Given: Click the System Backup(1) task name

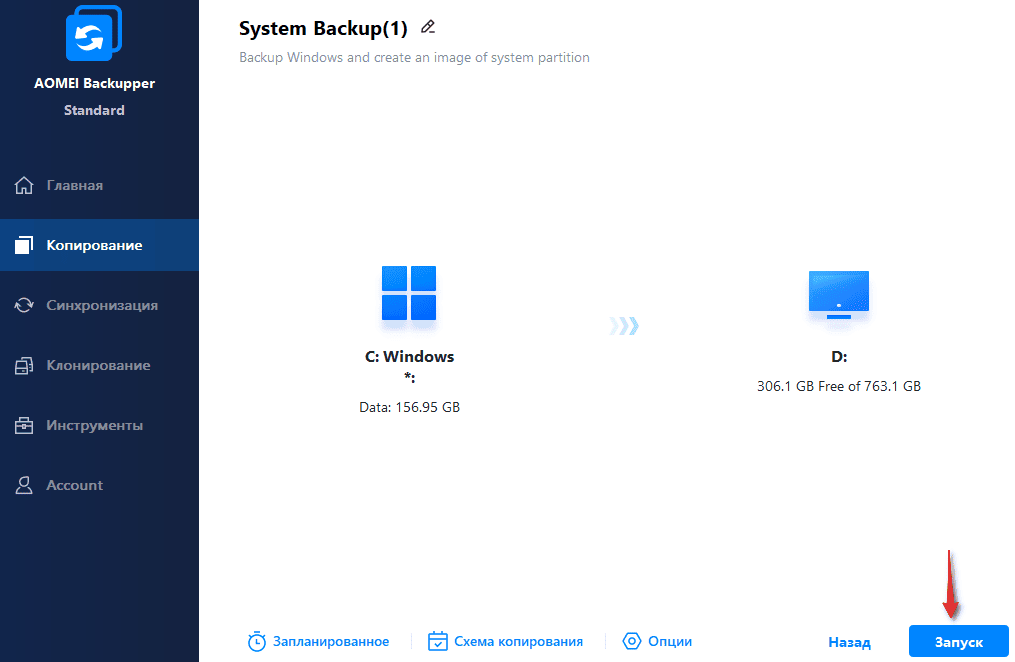Looking at the screenshot, I should [x=323, y=28].
